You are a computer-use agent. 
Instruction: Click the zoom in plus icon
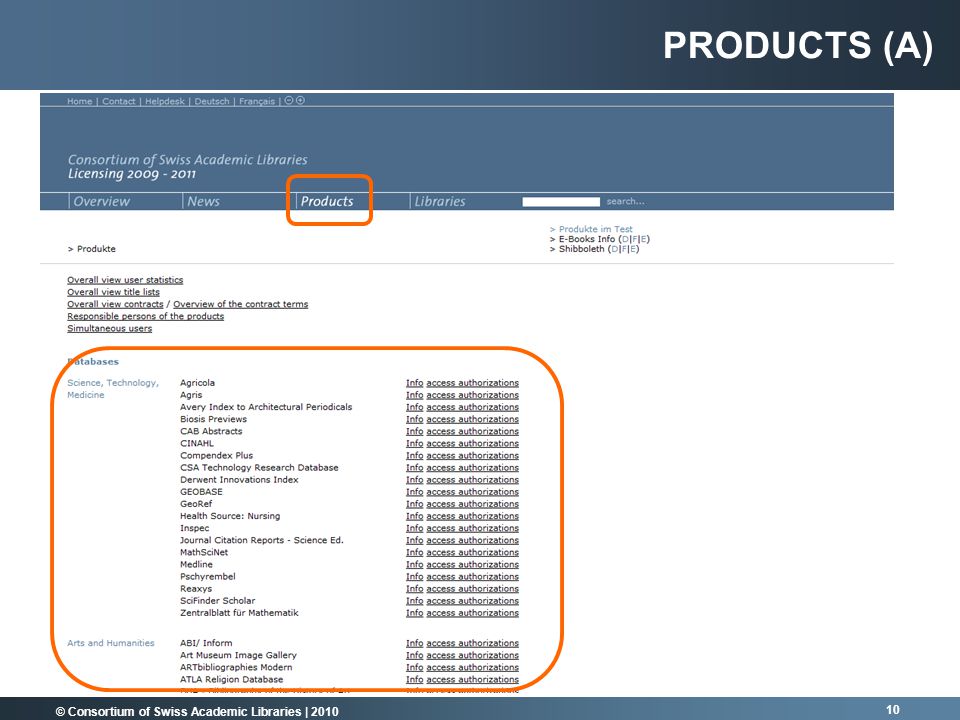(x=300, y=100)
